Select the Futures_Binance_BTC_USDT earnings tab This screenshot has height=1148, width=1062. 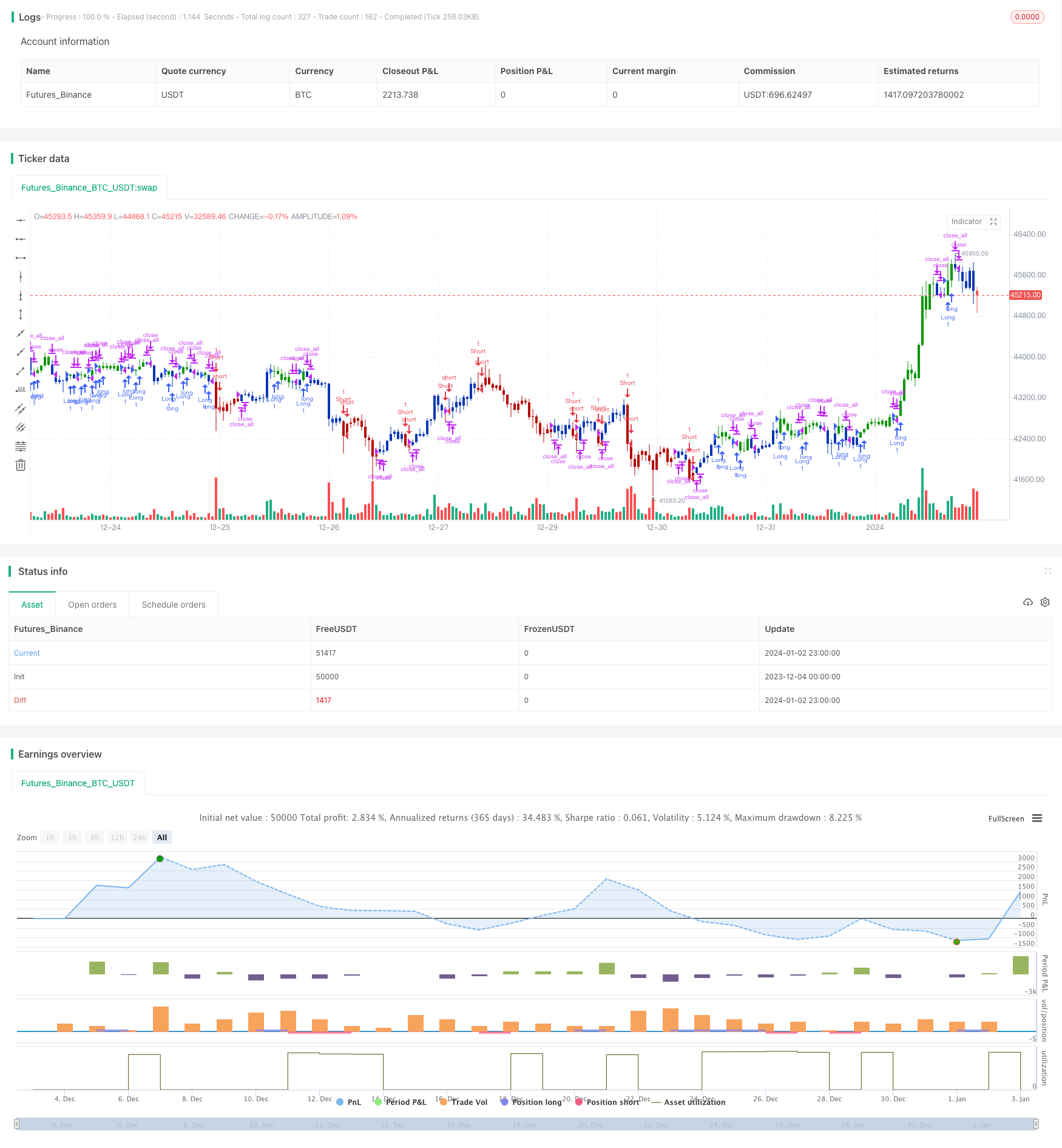[78, 783]
